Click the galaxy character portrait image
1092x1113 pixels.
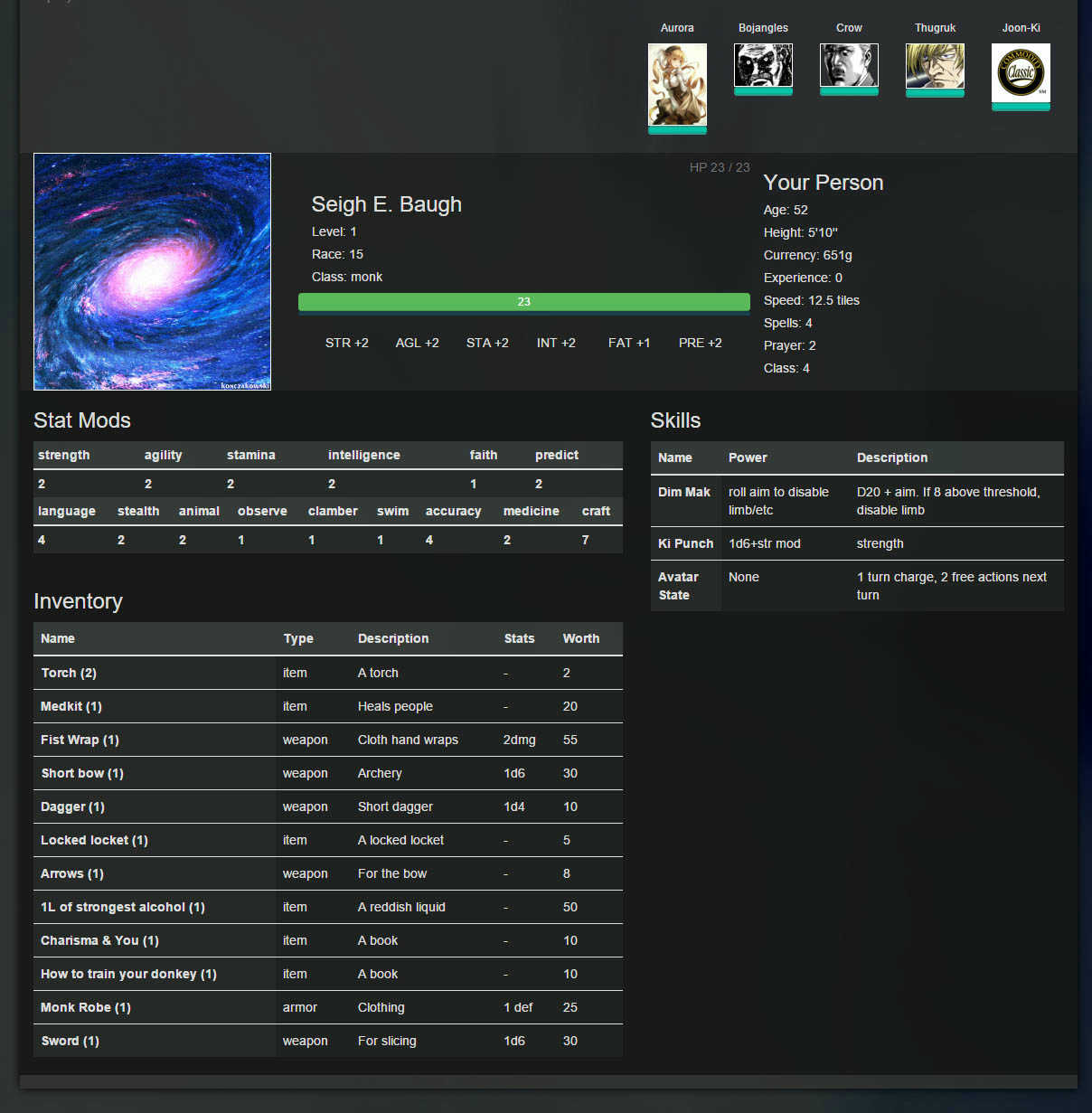152,271
